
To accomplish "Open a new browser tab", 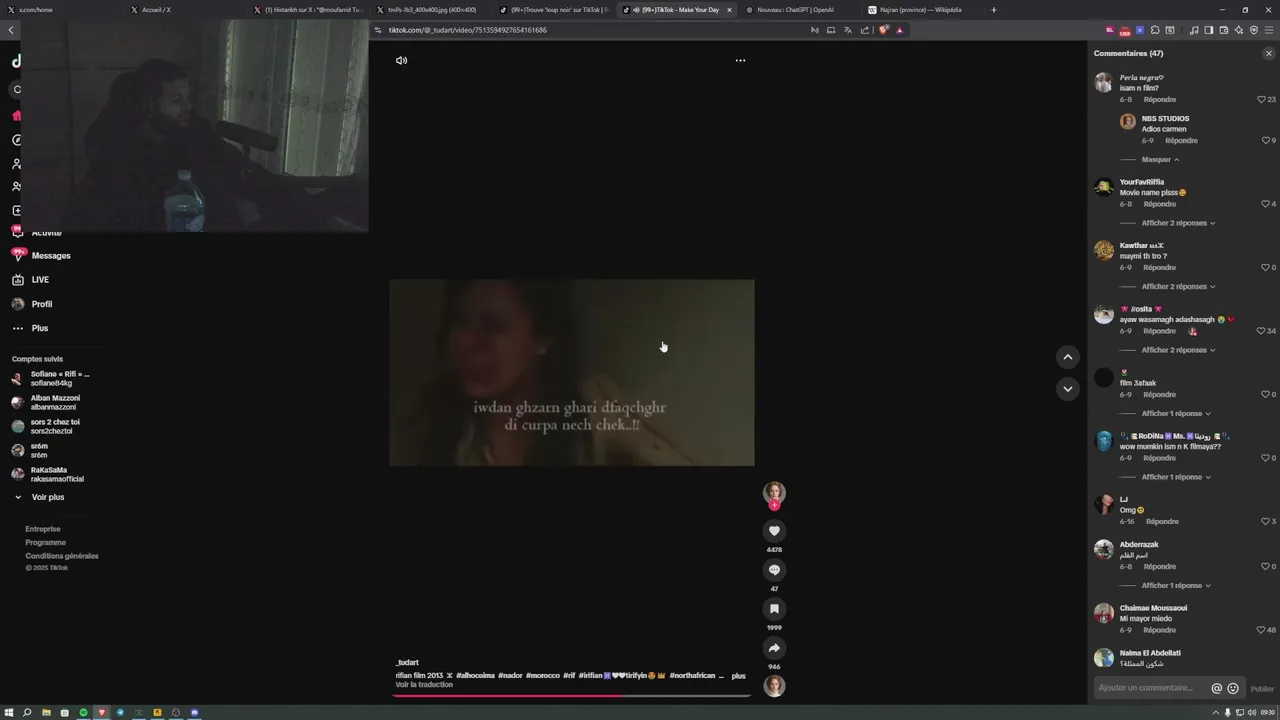I will [x=993, y=10].
